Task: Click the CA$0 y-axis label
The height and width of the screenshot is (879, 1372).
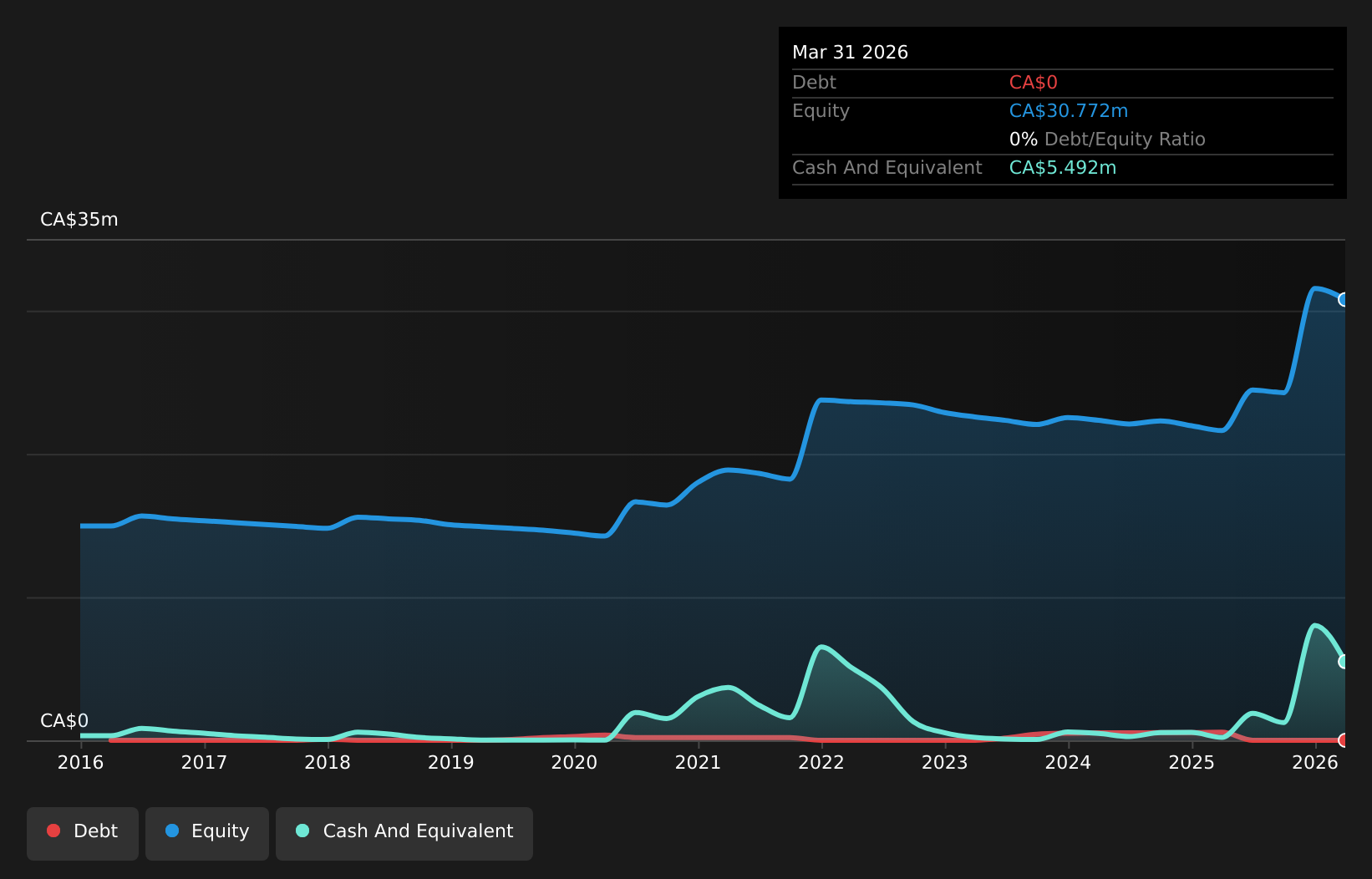Action: 64,721
